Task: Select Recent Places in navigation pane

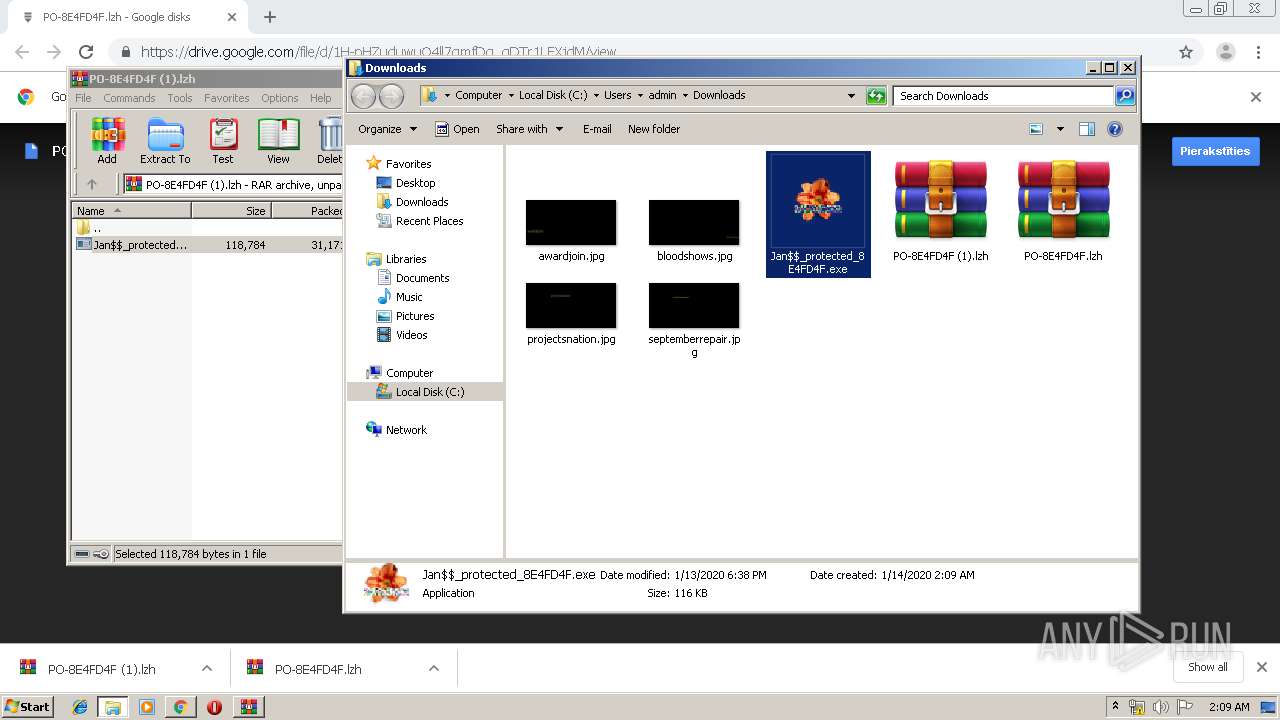Action: point(420,221)
